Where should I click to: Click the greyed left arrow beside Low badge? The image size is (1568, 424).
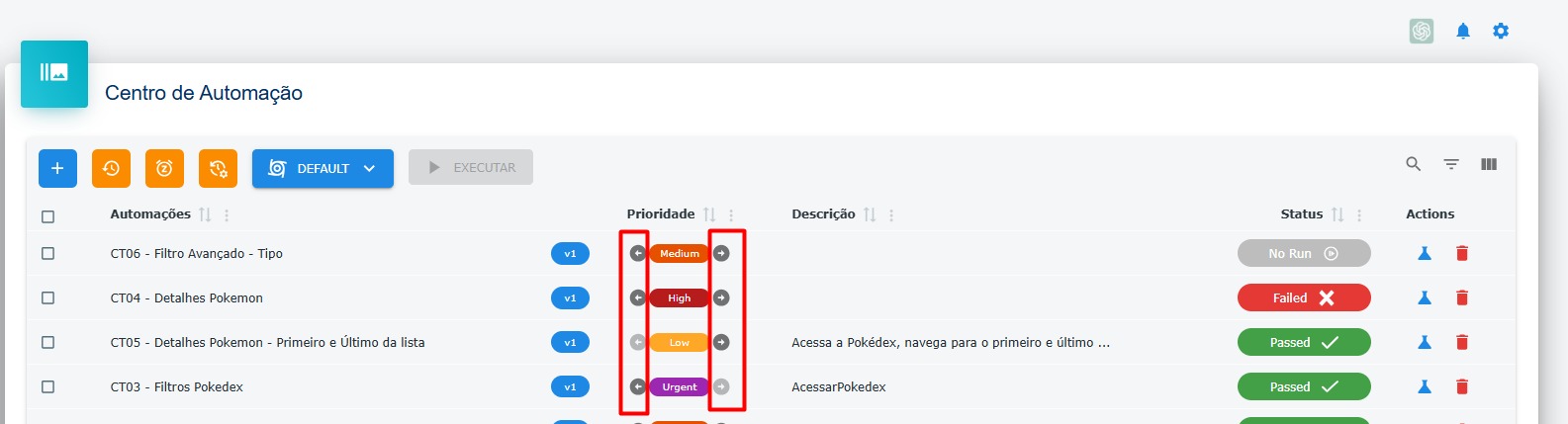tap(638, 342)
